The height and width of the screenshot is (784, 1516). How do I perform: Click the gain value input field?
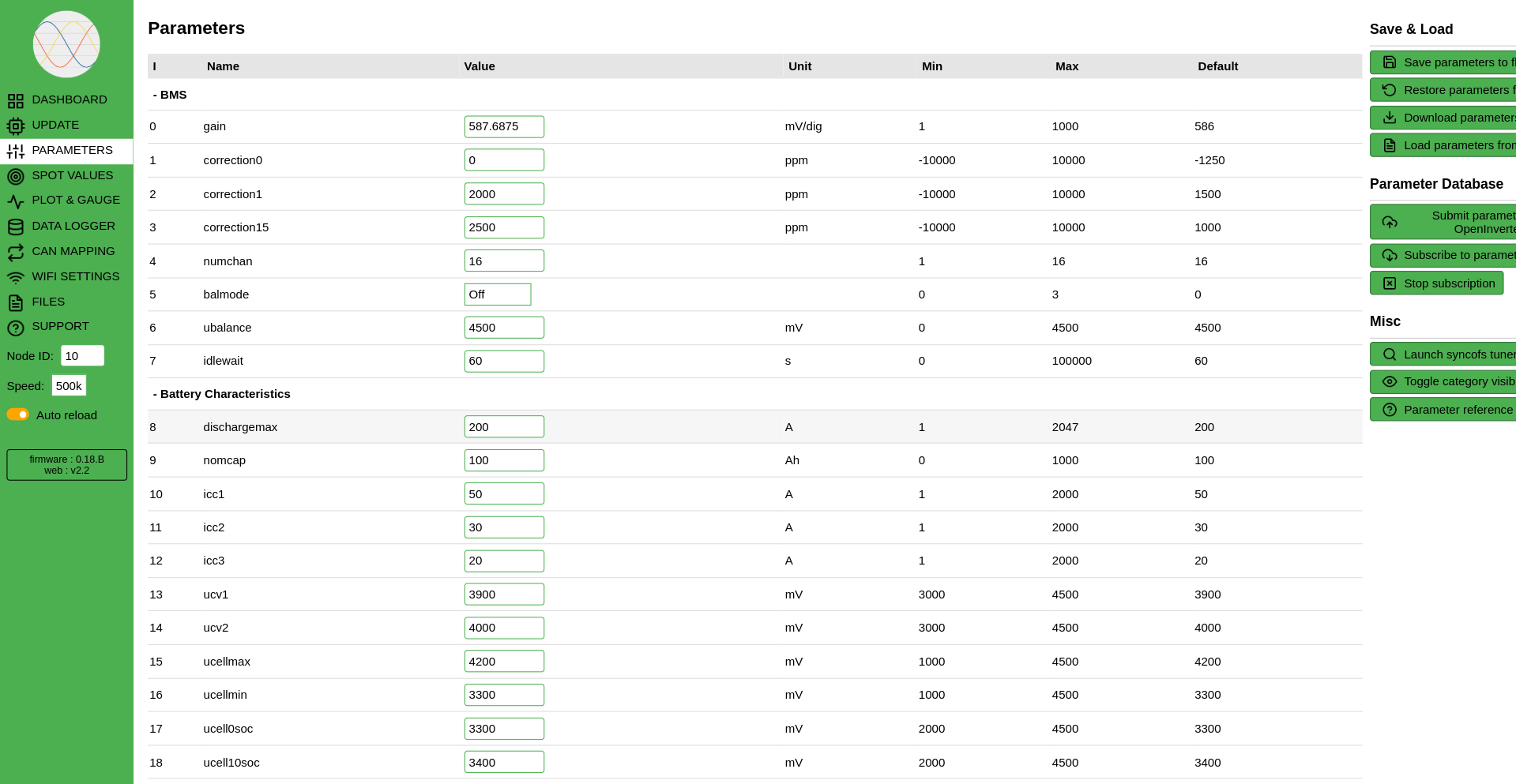503,126
